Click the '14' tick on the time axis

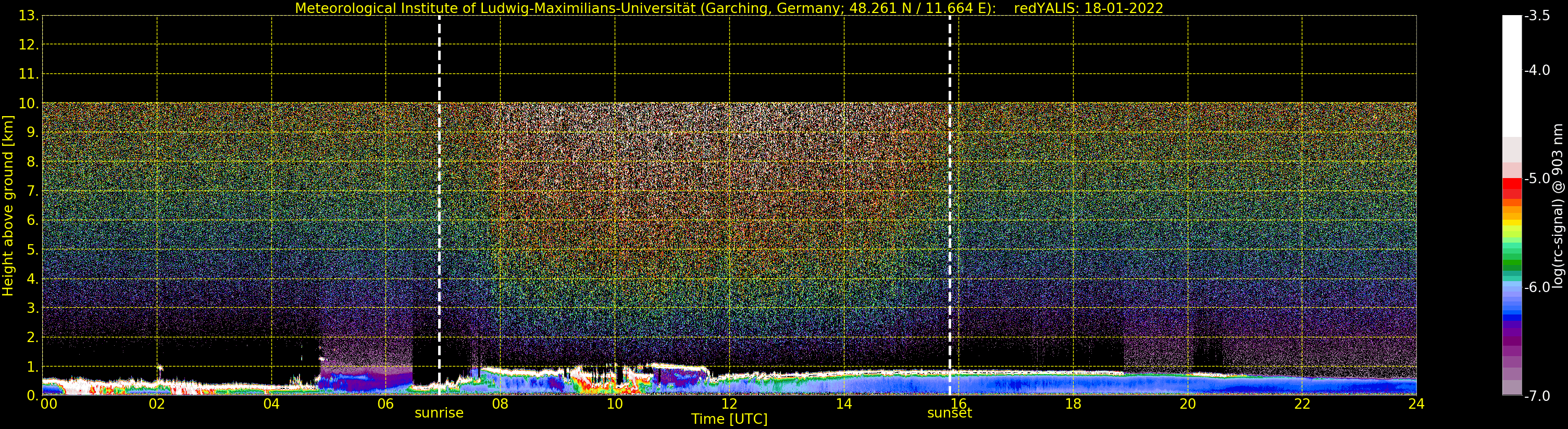coord(844,403)
